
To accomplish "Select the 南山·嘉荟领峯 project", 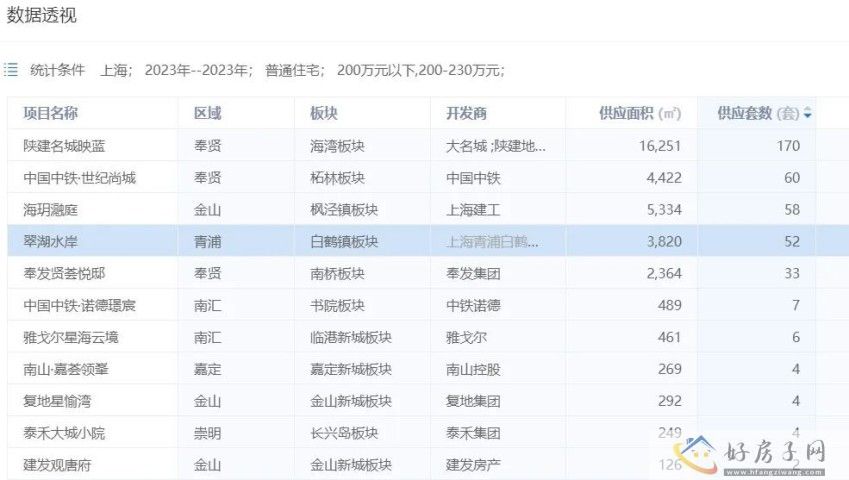I will coord(66,369).
